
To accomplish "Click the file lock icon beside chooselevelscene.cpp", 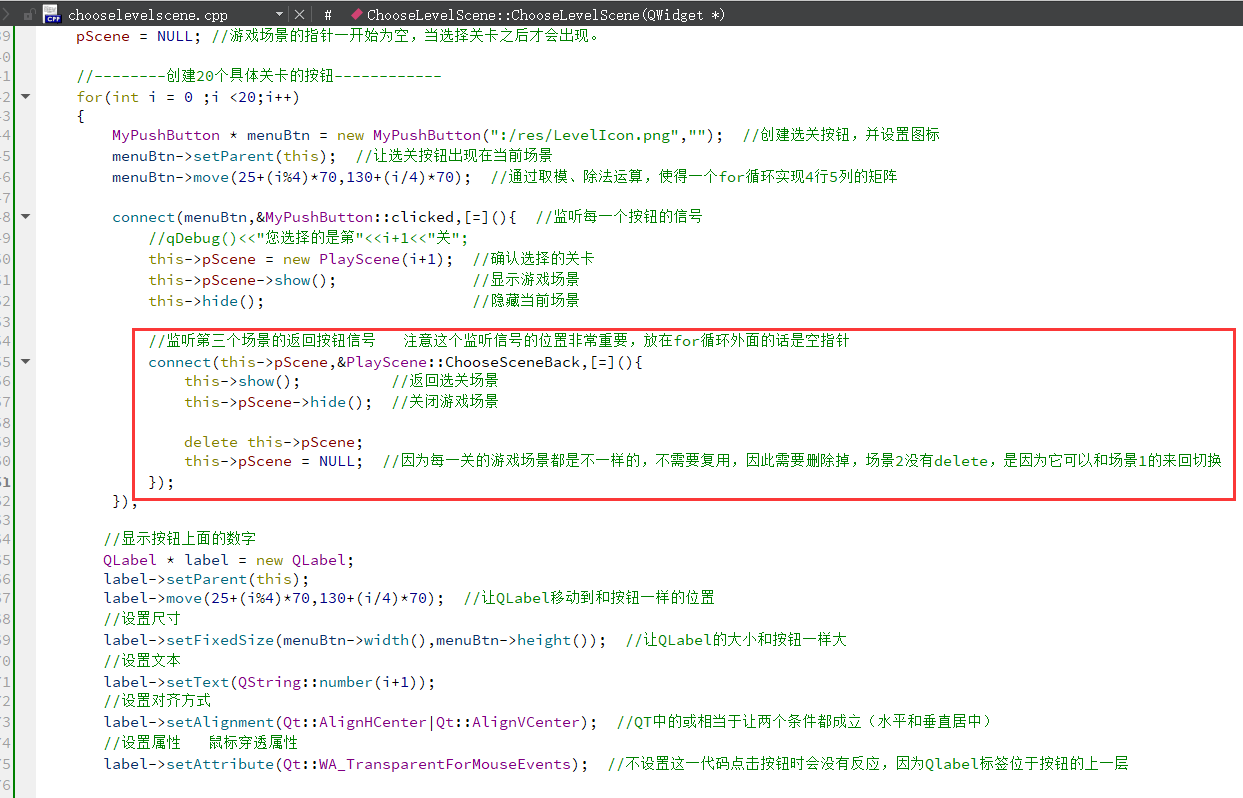I will pos(27,14).
